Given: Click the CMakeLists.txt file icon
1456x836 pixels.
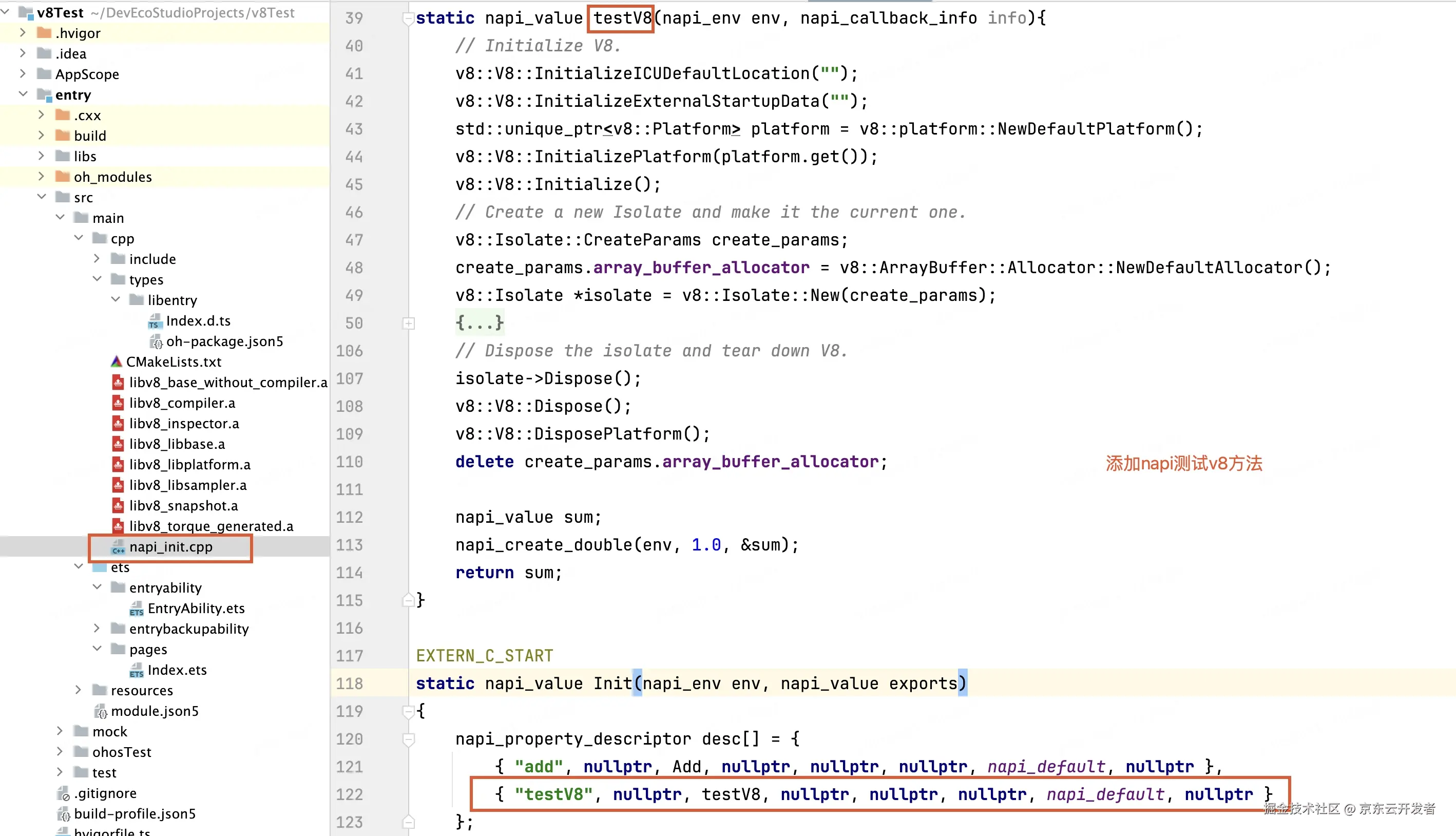Looking at the screenshot, I should coord(117,362).
